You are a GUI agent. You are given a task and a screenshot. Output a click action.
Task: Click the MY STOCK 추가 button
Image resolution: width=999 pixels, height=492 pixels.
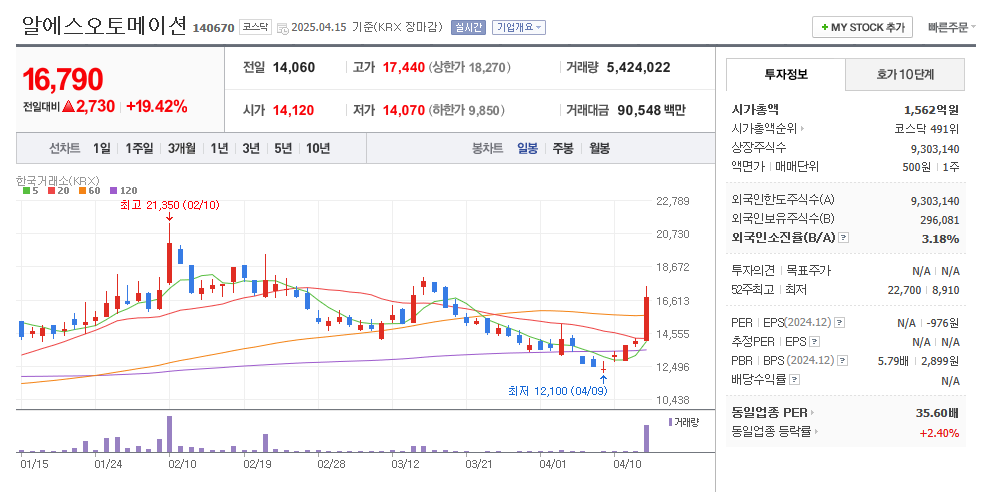tap(863, 27)
